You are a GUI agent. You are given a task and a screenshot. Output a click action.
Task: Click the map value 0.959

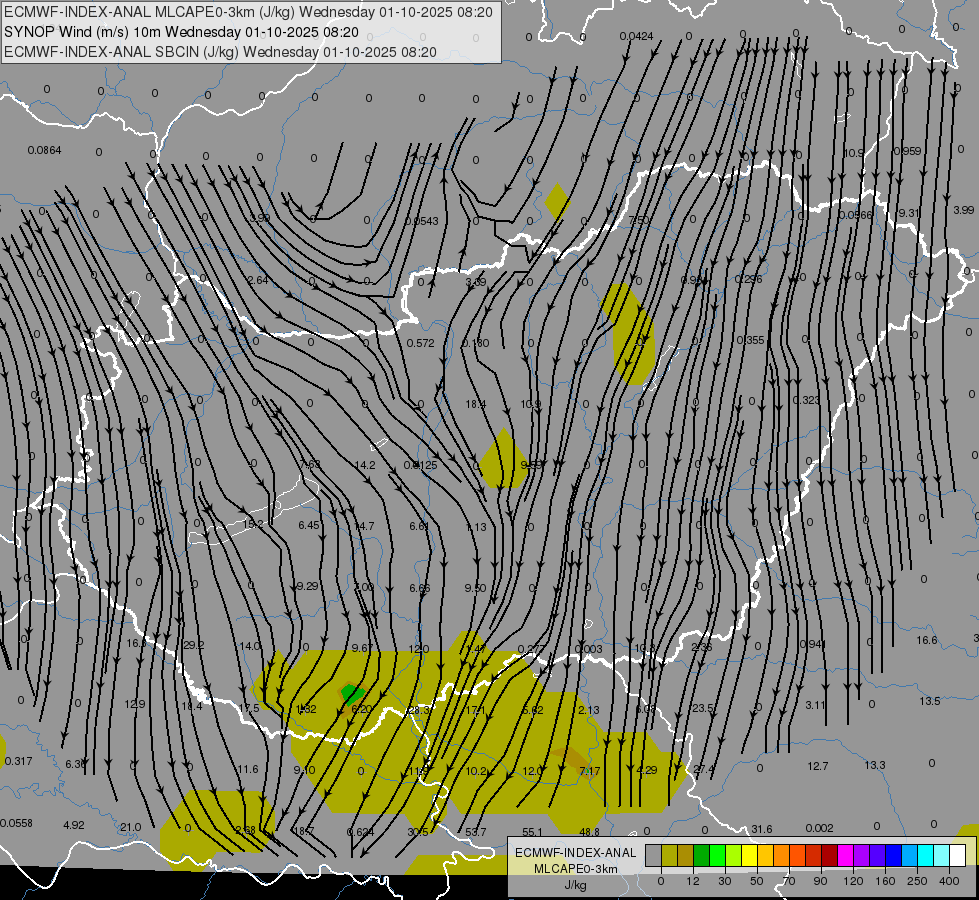907,151
